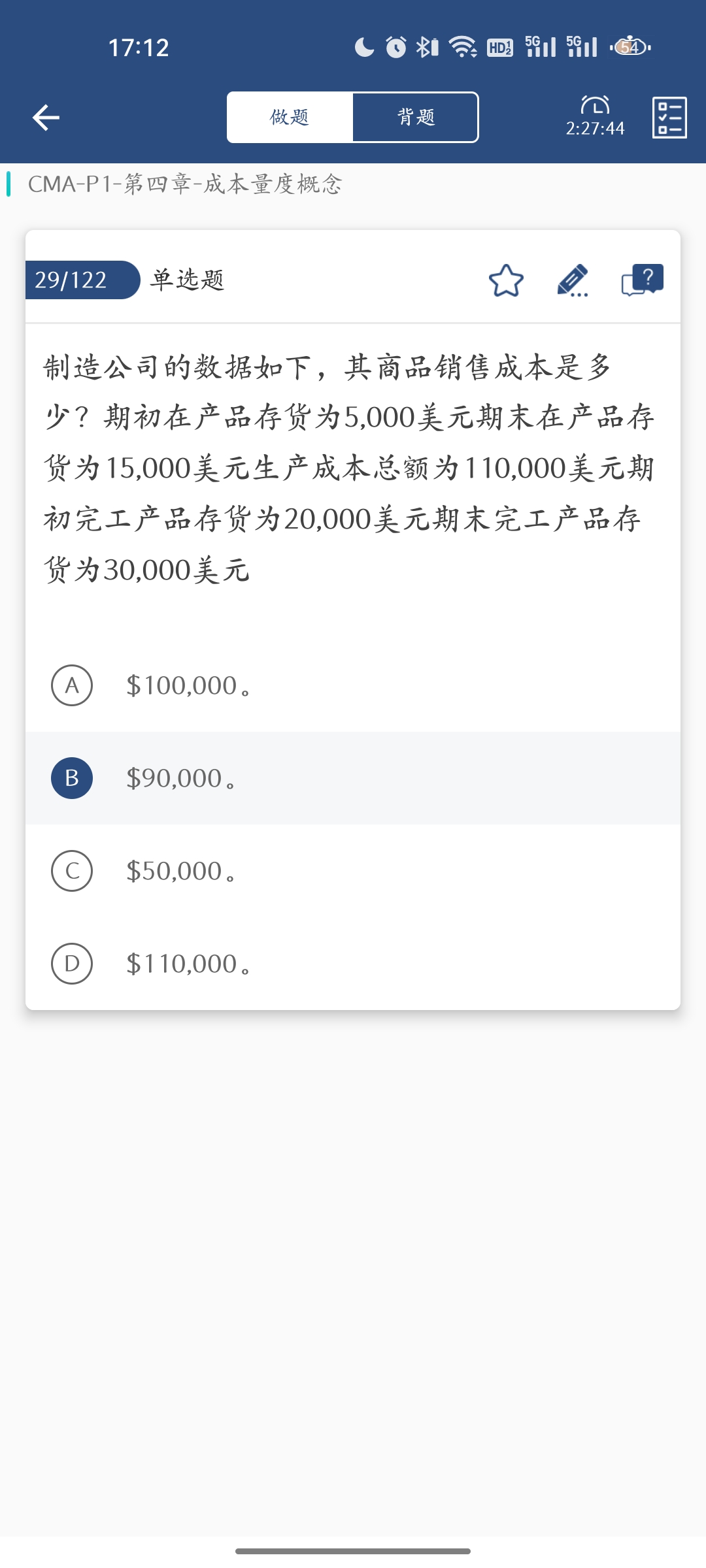The width and height of the screenshot is (706, 1568).
Task: Open the pencil notes icon
Action: coord(573,281)
